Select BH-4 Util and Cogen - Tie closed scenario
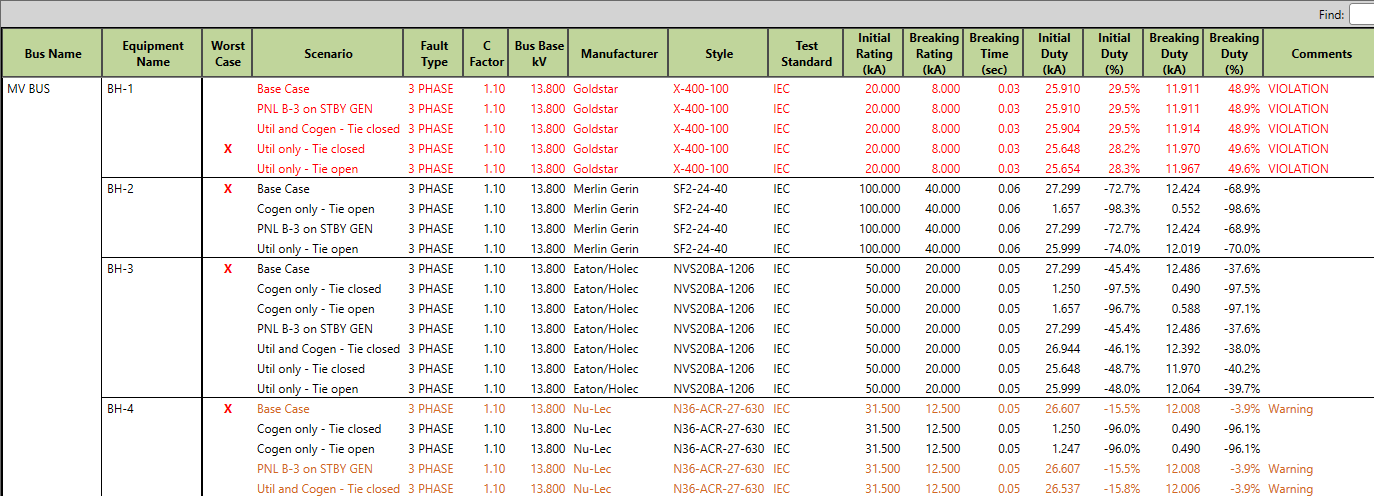The width and height of the screenshot is (1374, 496). pyautogui.click(x=328, y=489)
